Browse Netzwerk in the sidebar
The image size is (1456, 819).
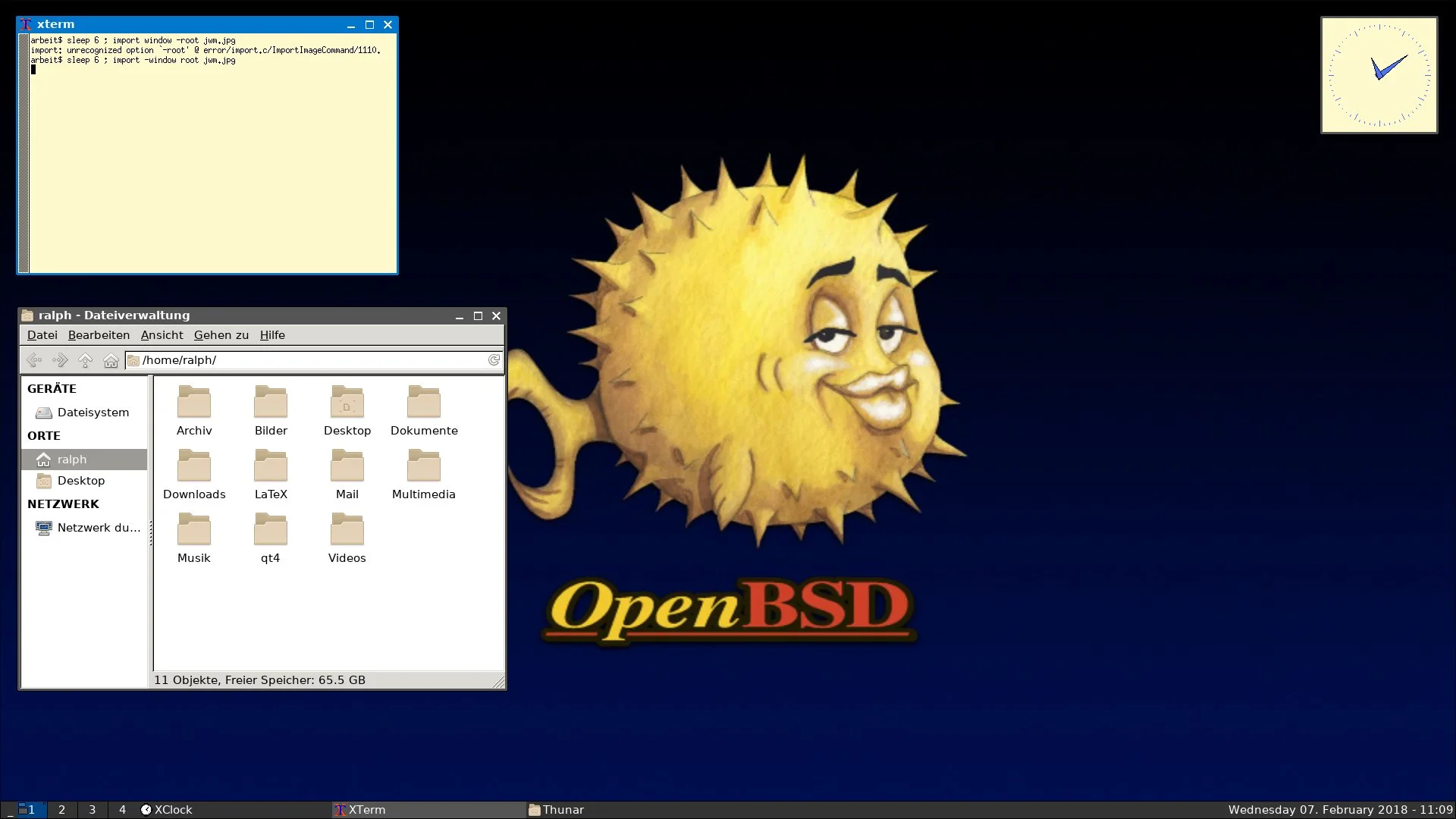(x=83, y=528)
